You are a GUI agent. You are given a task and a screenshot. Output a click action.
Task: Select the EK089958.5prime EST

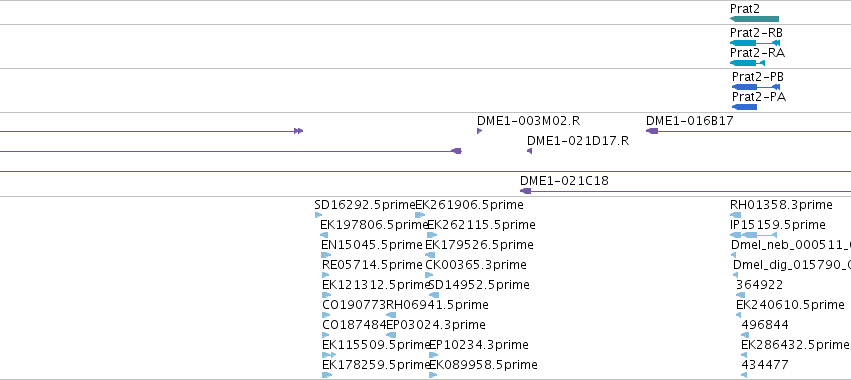pyautogui.click(x=433, y=375)
